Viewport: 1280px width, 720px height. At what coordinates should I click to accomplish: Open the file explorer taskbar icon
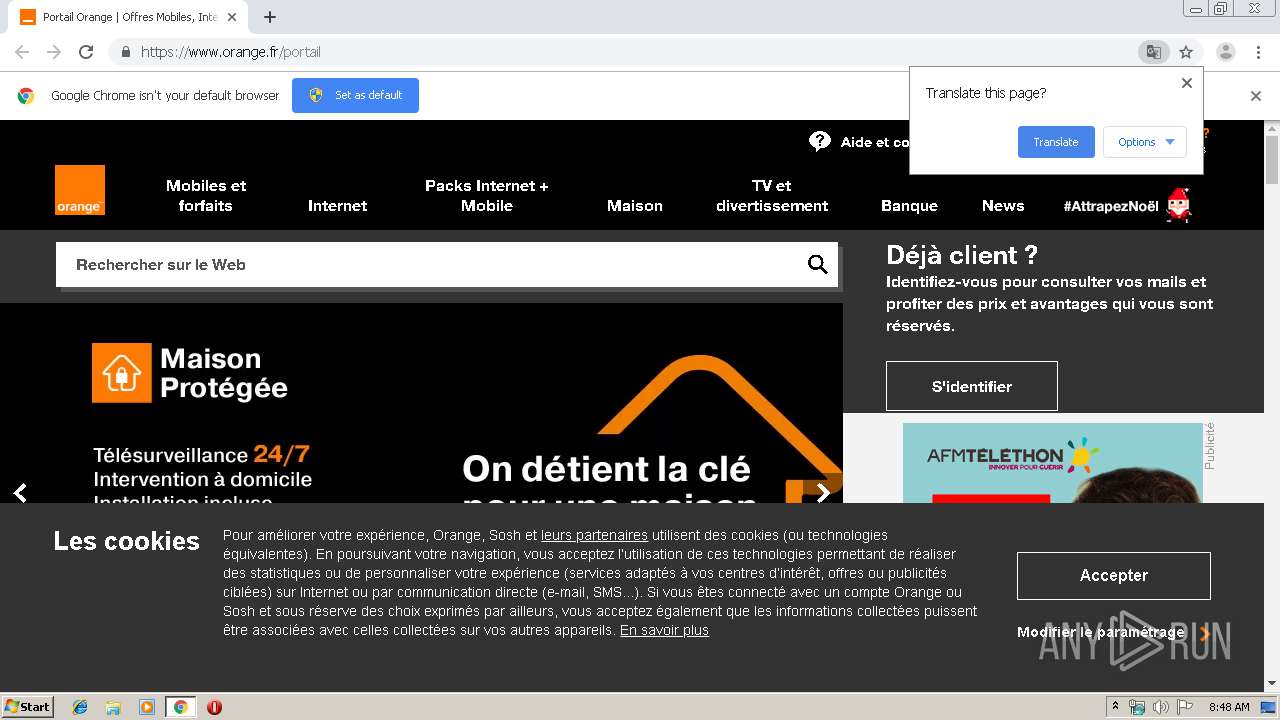(113, 707)
